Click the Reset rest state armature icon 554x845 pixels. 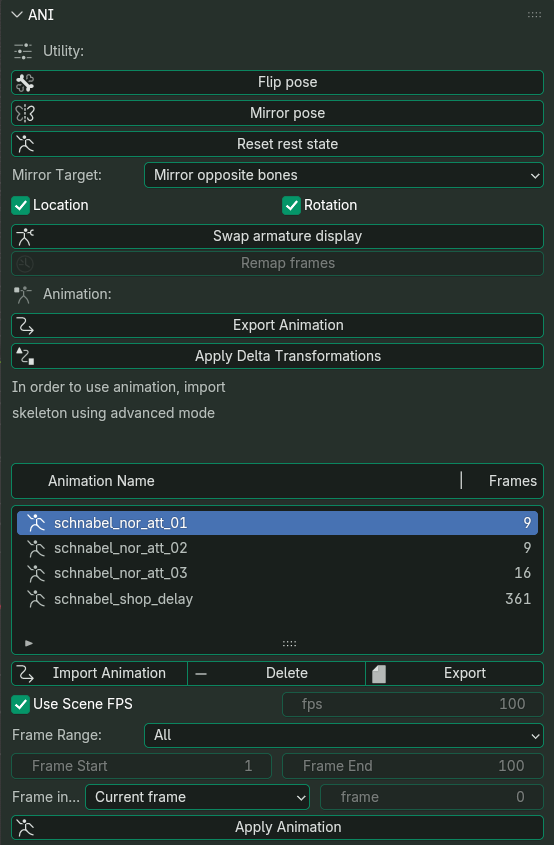click(x=25, y=144)
